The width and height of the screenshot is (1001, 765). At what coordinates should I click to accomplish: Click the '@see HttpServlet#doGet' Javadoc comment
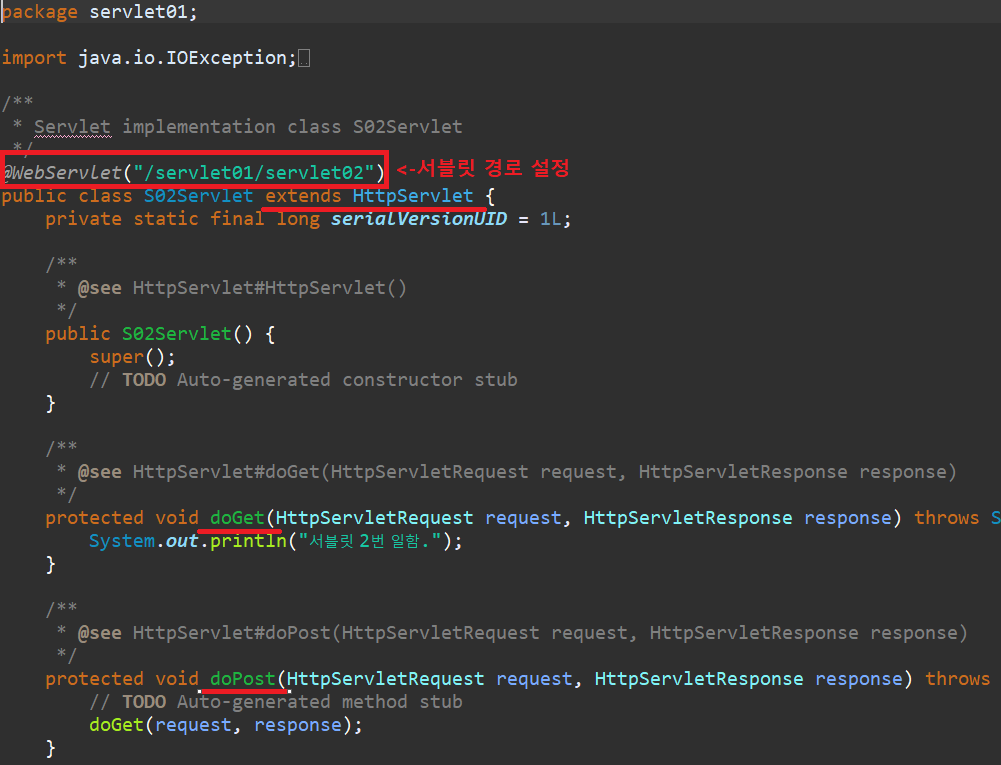pos(517,472)
